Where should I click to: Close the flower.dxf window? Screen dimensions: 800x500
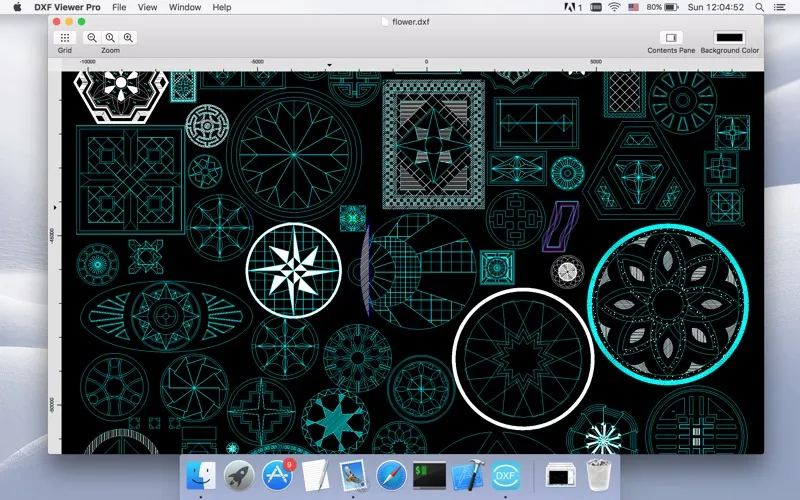(x=57, y=22)
